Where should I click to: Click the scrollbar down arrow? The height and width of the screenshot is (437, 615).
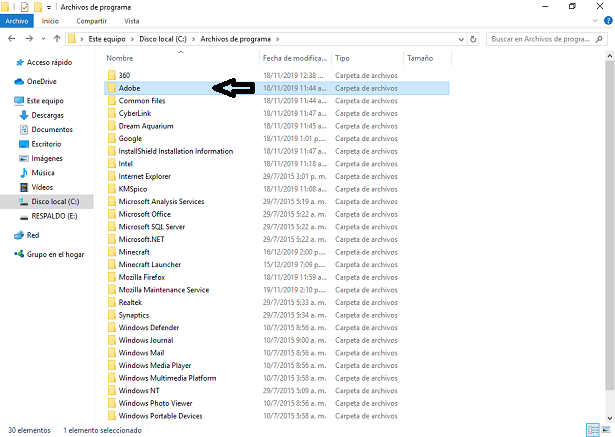click(x=610, y=418)
